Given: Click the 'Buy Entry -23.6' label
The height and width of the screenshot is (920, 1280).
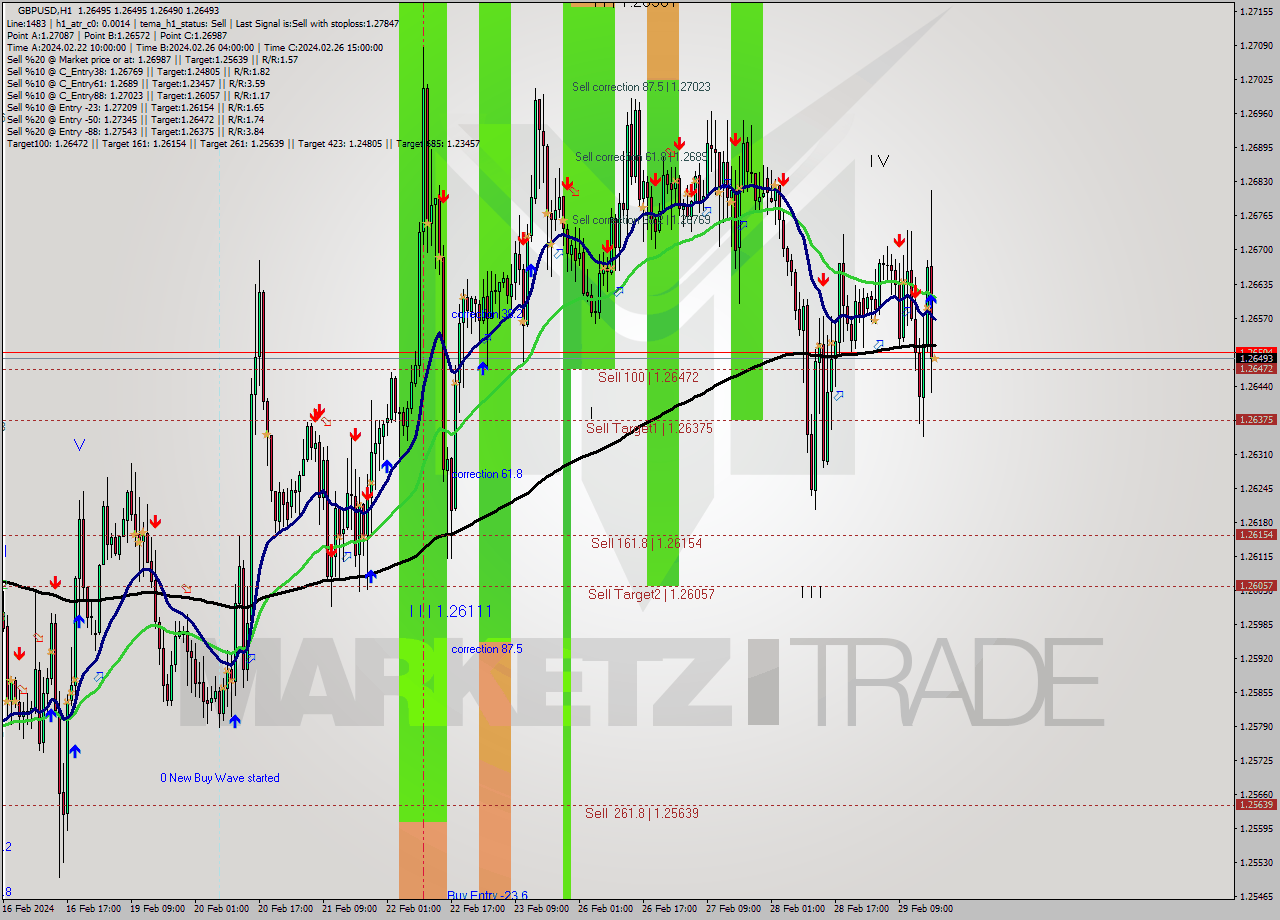Looking at the screenshot, I should 487,895.
